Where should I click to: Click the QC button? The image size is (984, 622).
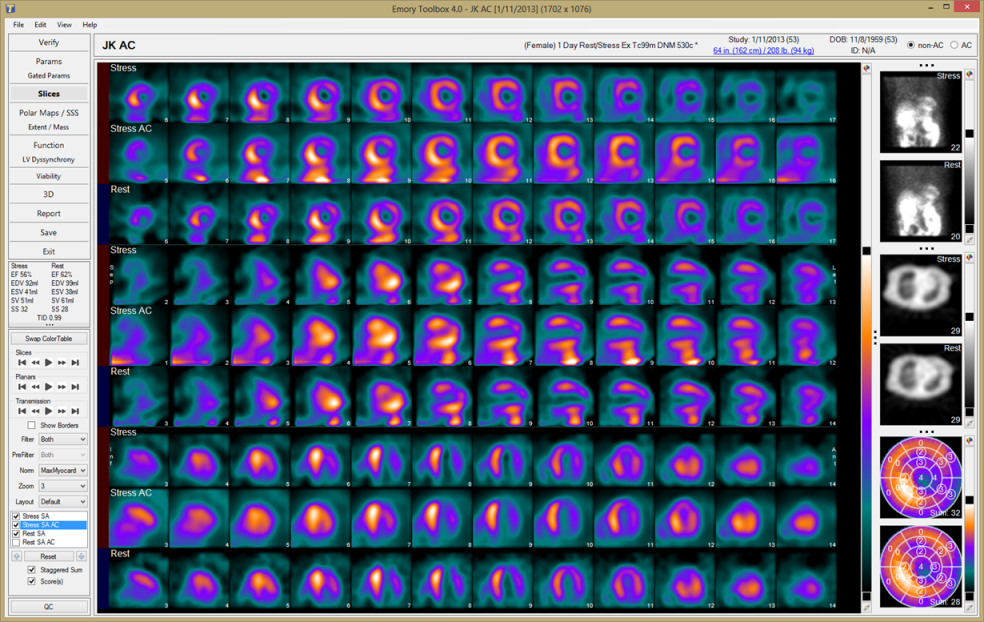49,606
